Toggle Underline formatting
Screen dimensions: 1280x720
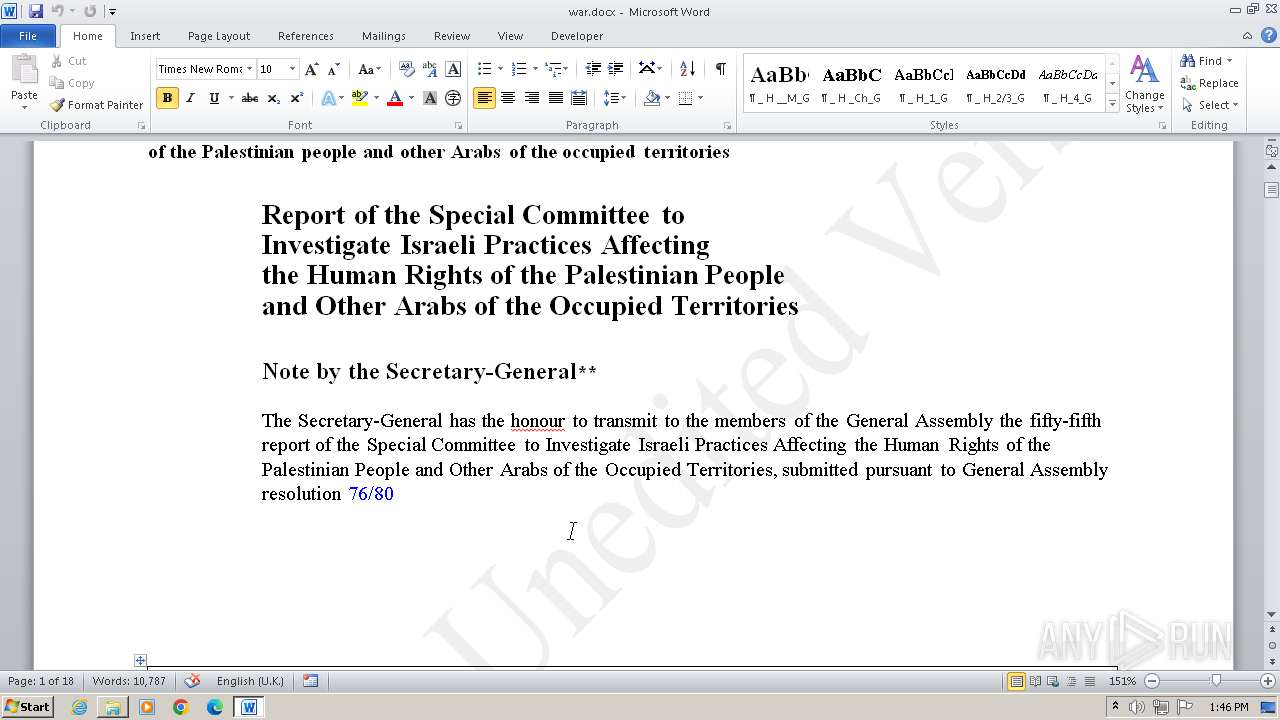point(213,98)
